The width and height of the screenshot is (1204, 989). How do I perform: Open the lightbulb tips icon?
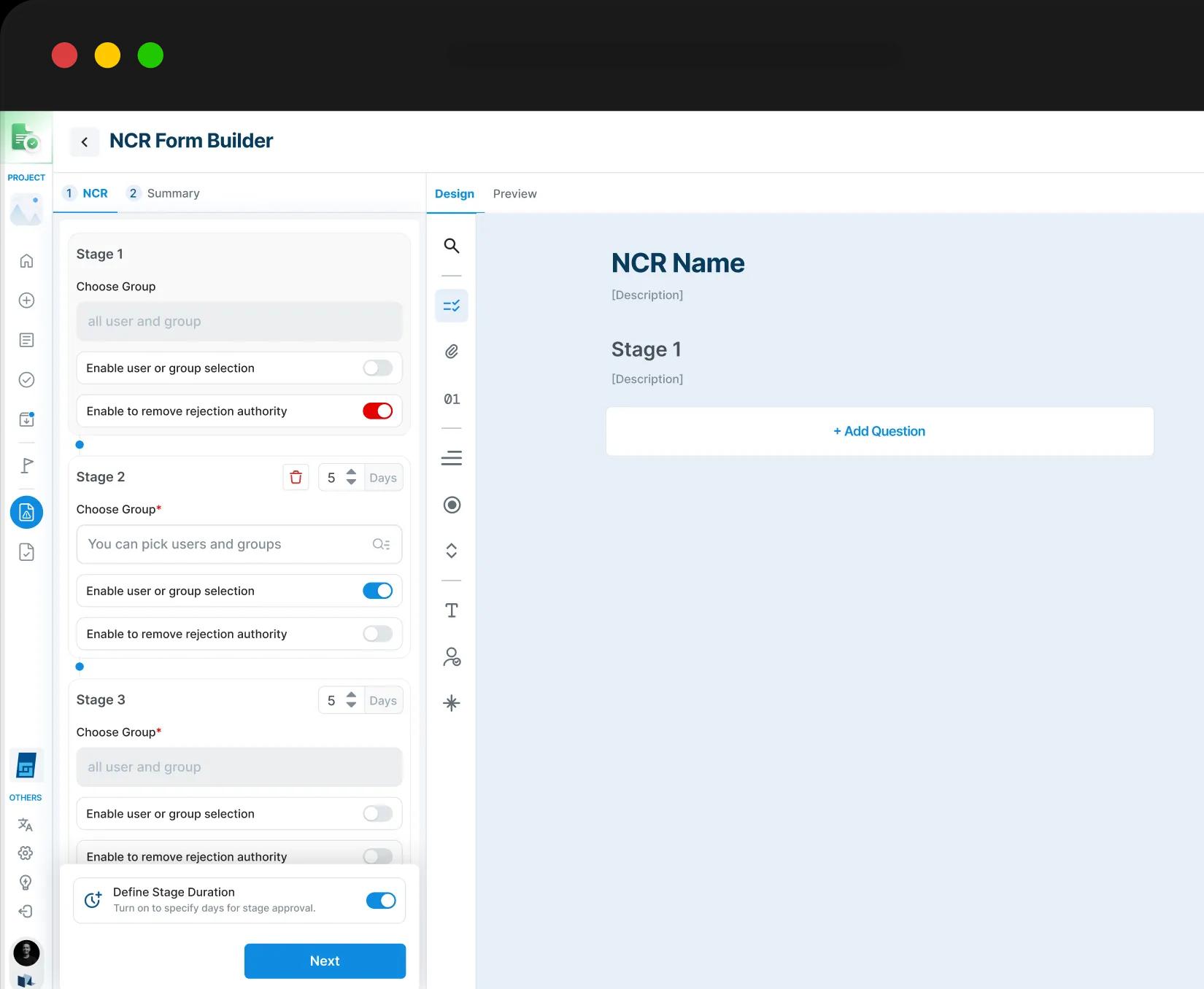pyautogui.click(x=26, y=883)
